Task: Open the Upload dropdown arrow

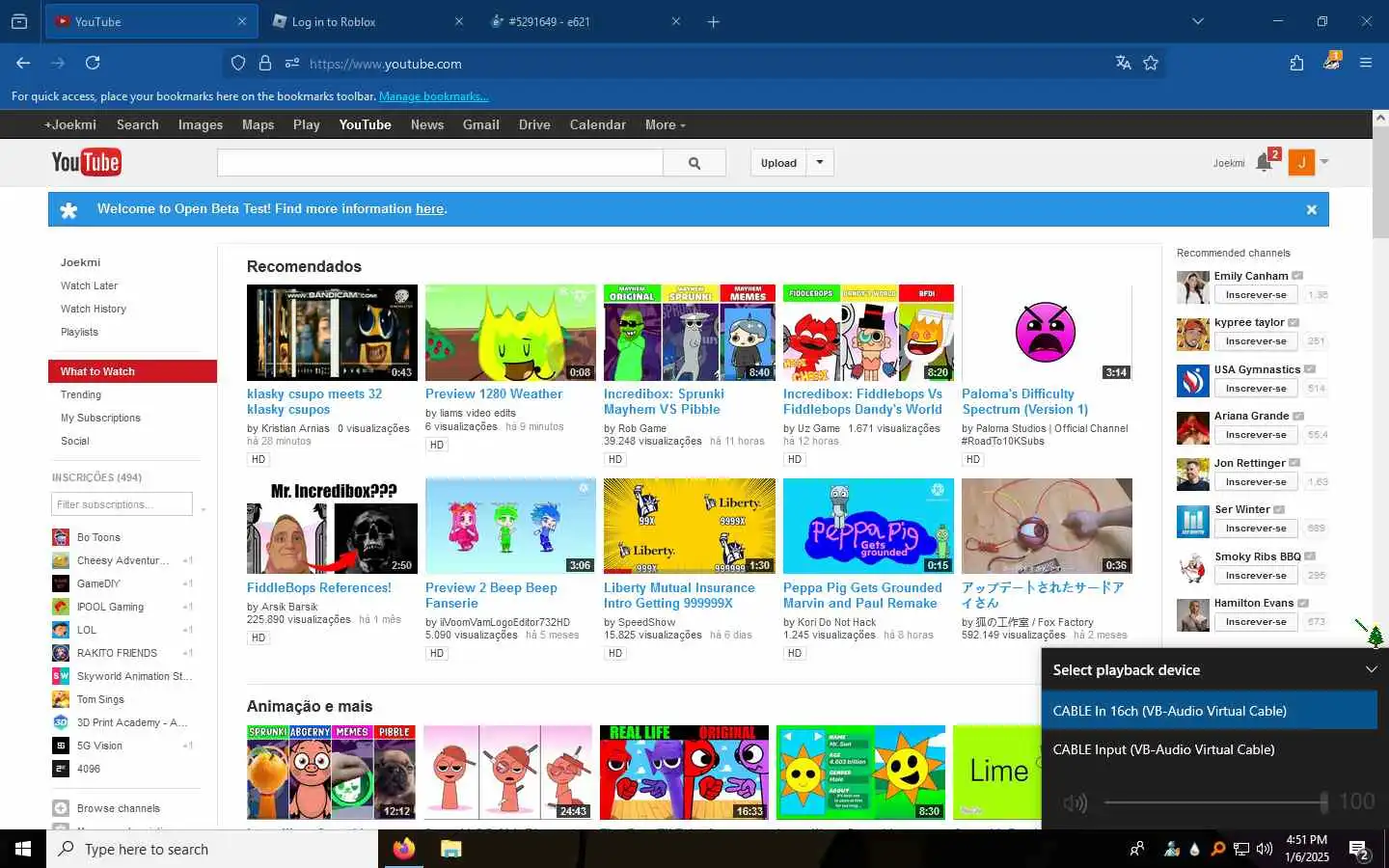Action: click(x=820, y=163)
